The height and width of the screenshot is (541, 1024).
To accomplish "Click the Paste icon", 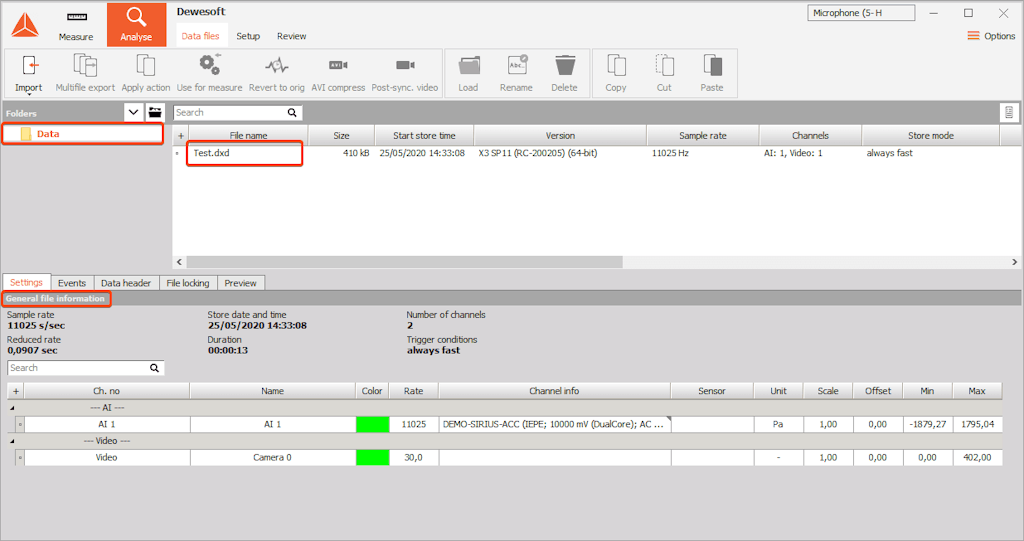I will click(712, 73).
